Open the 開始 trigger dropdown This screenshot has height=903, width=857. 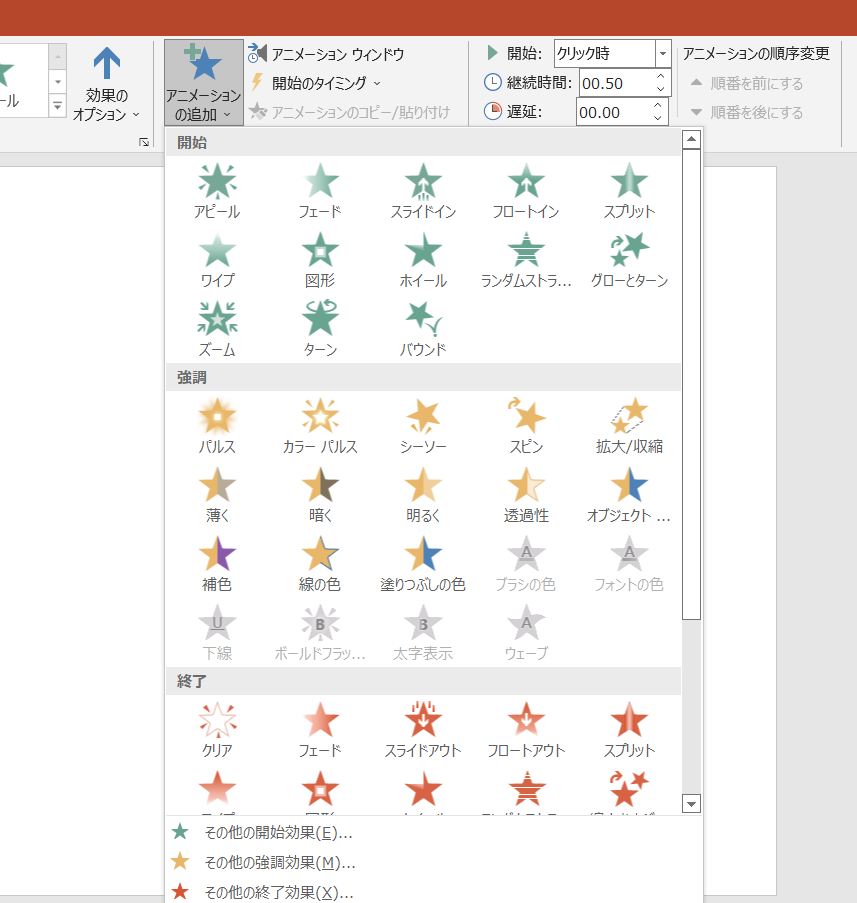coord(663,54)
